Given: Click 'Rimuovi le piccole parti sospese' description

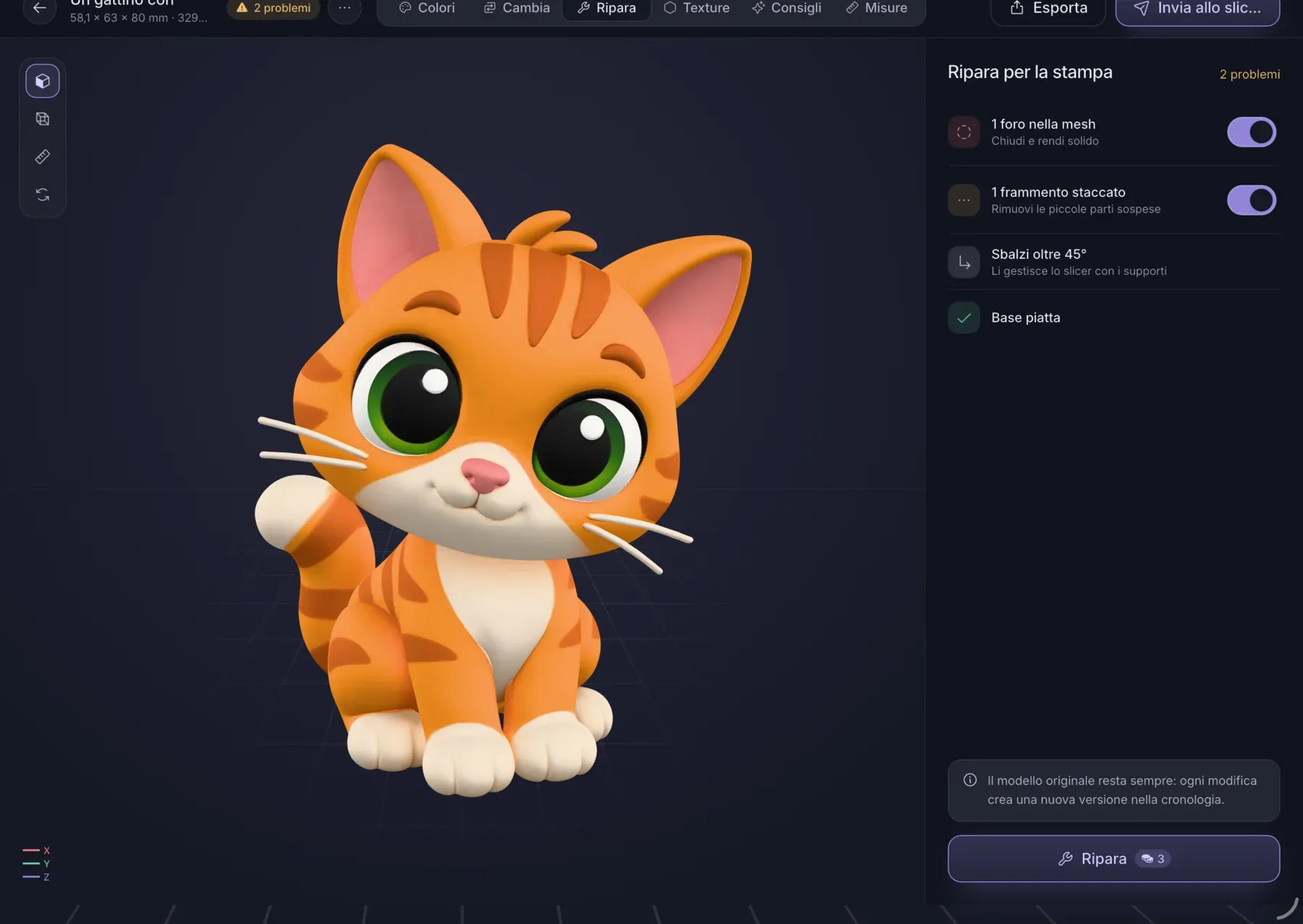Looking at the screenshot, I should click(1076, 209).
